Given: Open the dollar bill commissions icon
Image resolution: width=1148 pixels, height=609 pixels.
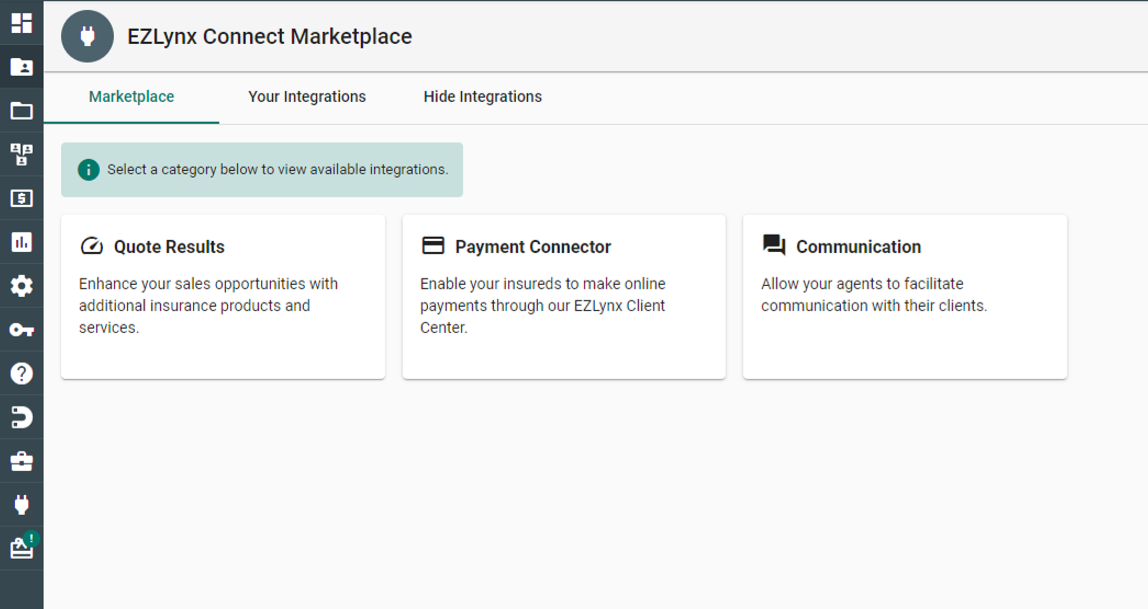Looking at the screenshot, I should point(21,198).
